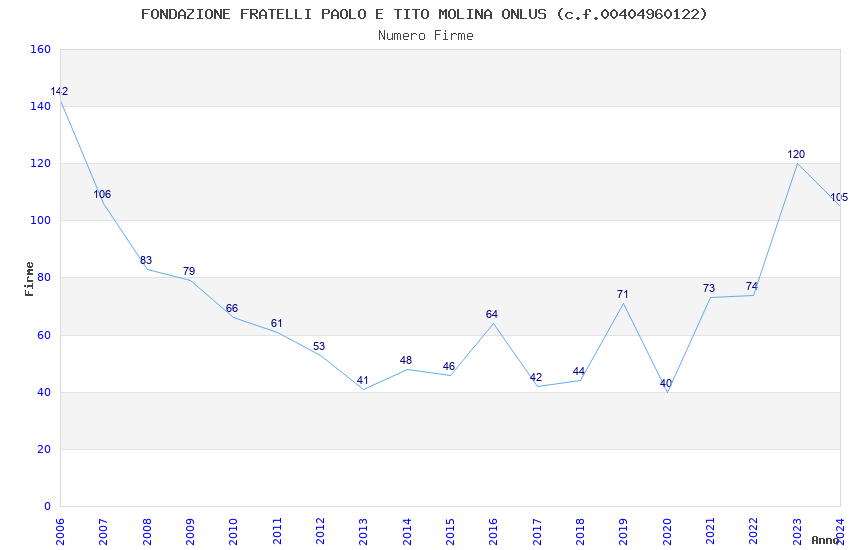Image resolution: width=850 pixels, height=550 pixels.
Task: Click the x-axis year 2019
Action: click(624, 531)
